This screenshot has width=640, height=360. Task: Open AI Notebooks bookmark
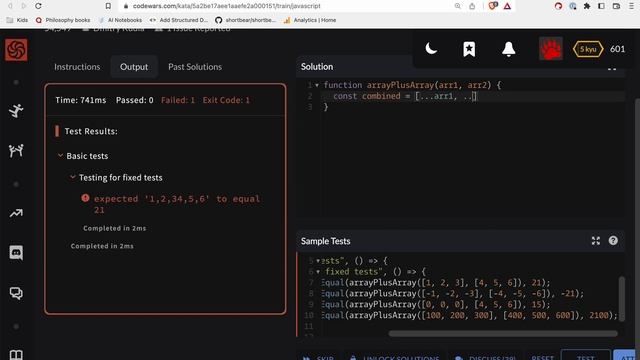(120, 20)
